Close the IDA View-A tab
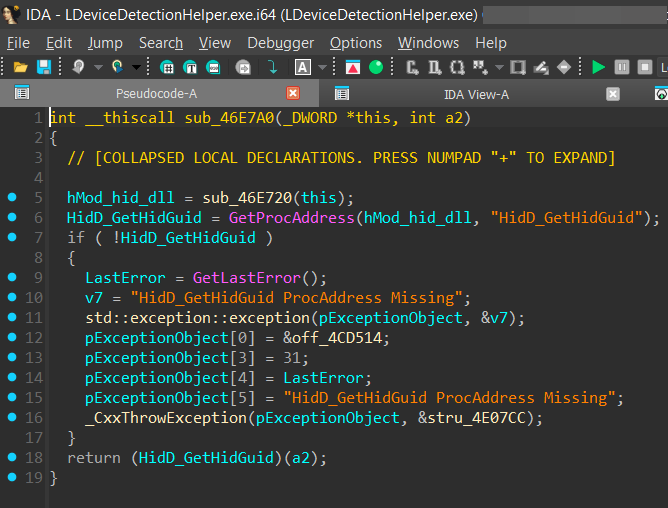The width and height of the screenshot is (668, 508). click(x=613, y=94)
